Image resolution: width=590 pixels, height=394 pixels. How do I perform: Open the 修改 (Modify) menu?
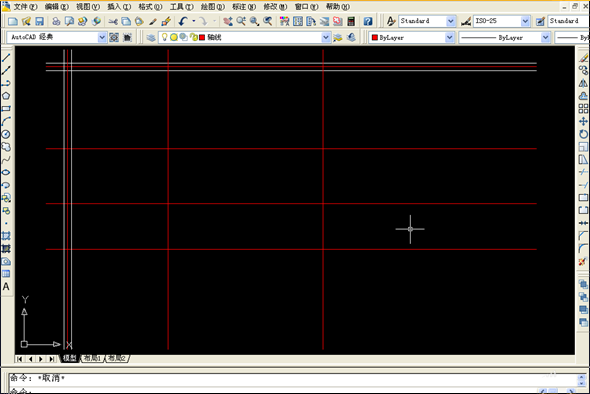275,6
